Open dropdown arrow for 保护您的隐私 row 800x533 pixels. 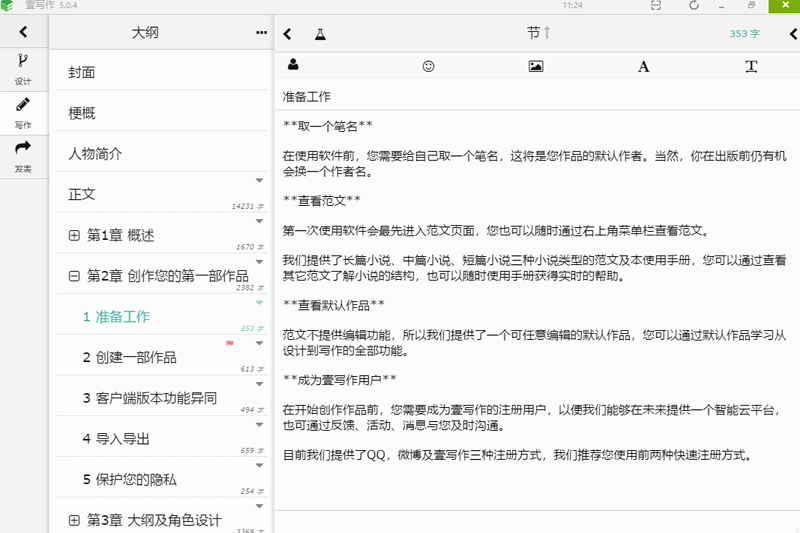click(259, 466)
